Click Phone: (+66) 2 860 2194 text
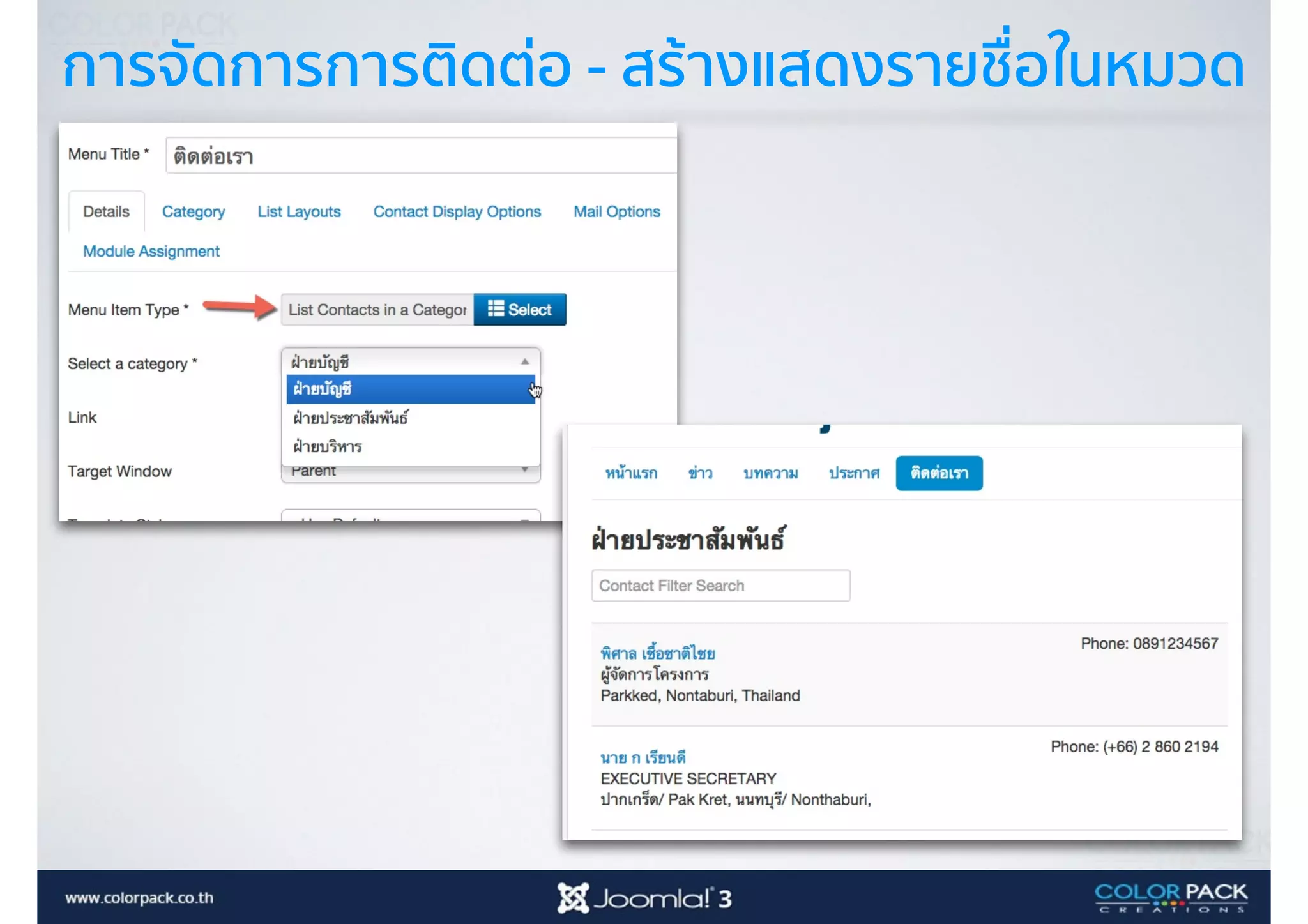The height and width of the screenshot is (924, 1308). [1134, 746]
